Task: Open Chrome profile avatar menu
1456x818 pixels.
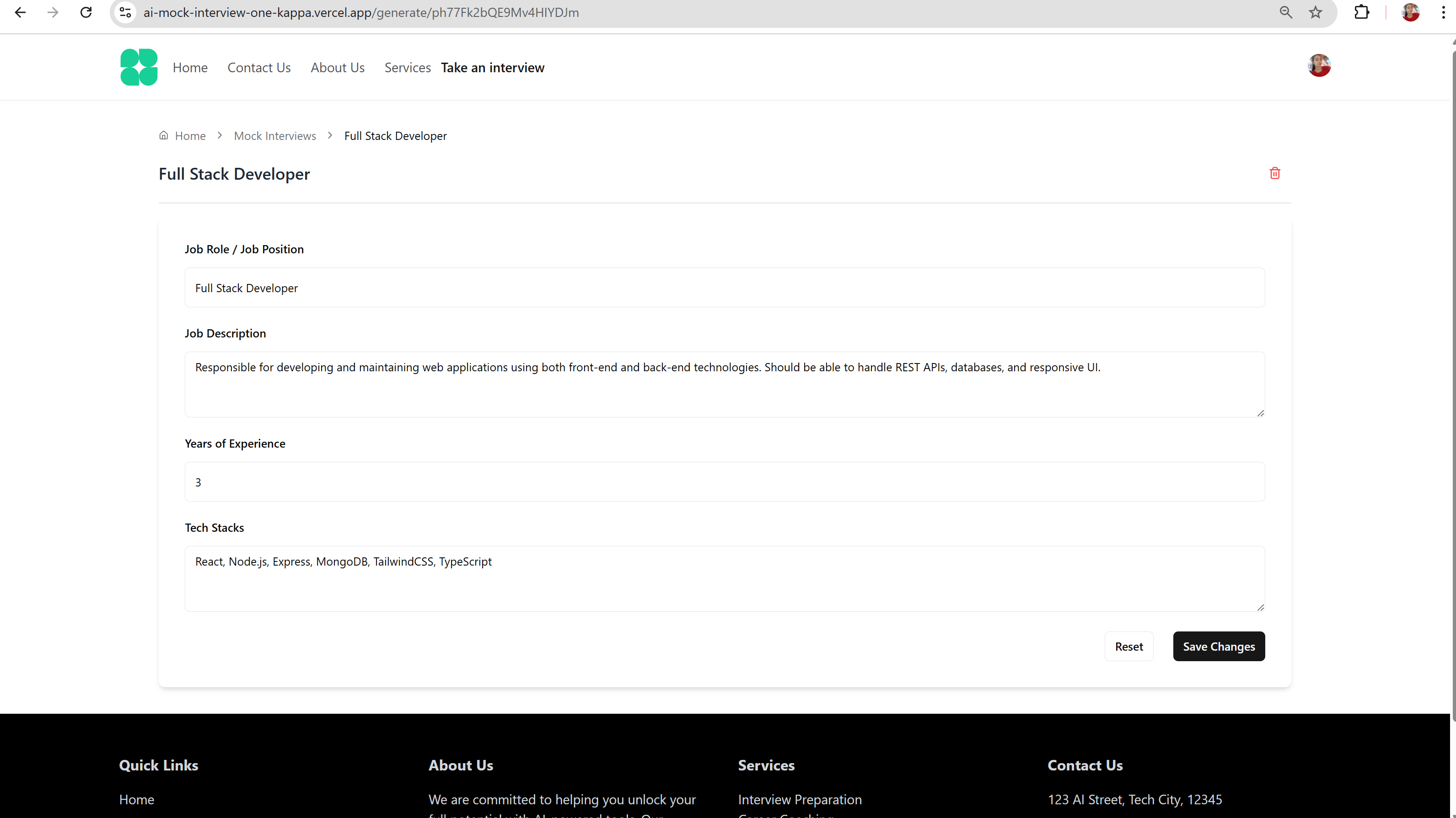Action: click(1410, 12)
